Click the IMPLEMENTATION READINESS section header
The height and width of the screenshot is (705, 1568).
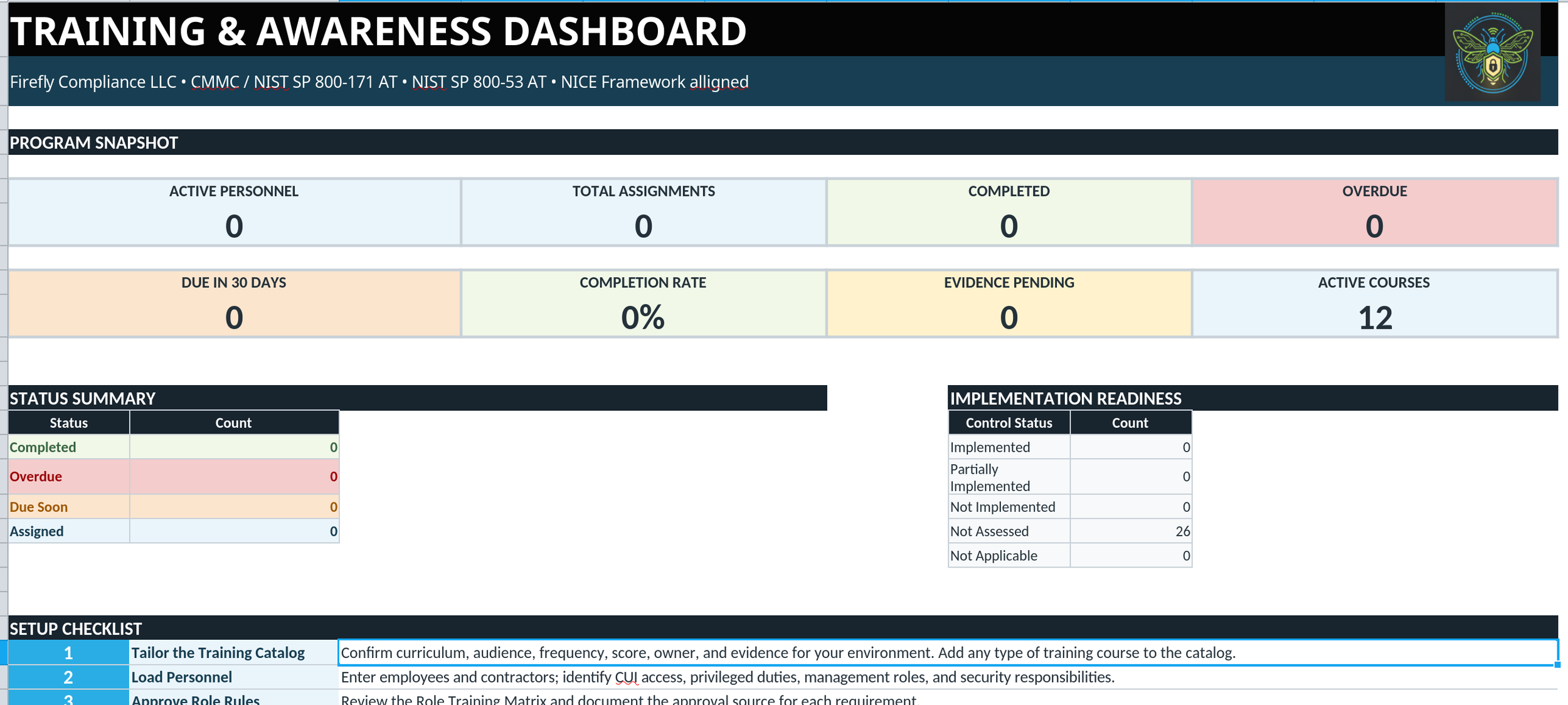click(x=1253, y=398)
